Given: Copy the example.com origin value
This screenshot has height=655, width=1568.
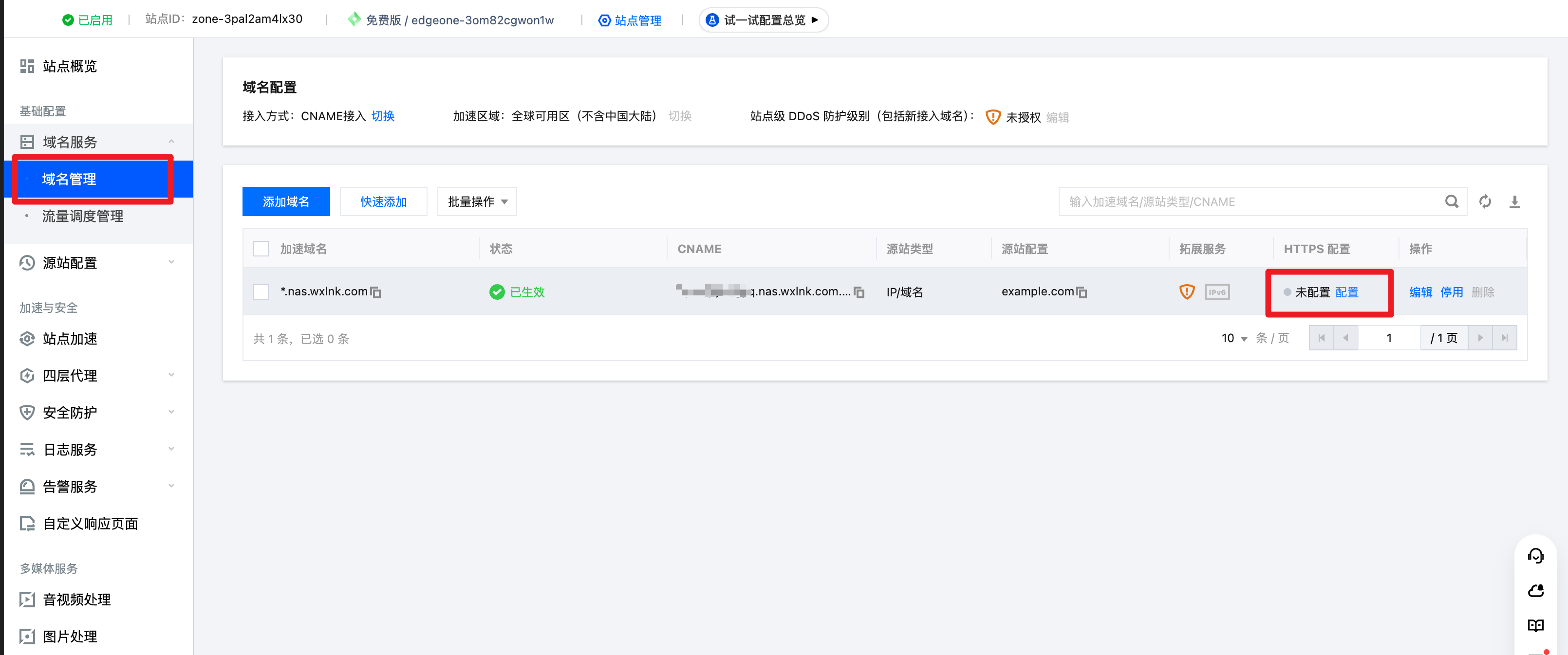Looking at the screenshot, I should [1082, 292].
